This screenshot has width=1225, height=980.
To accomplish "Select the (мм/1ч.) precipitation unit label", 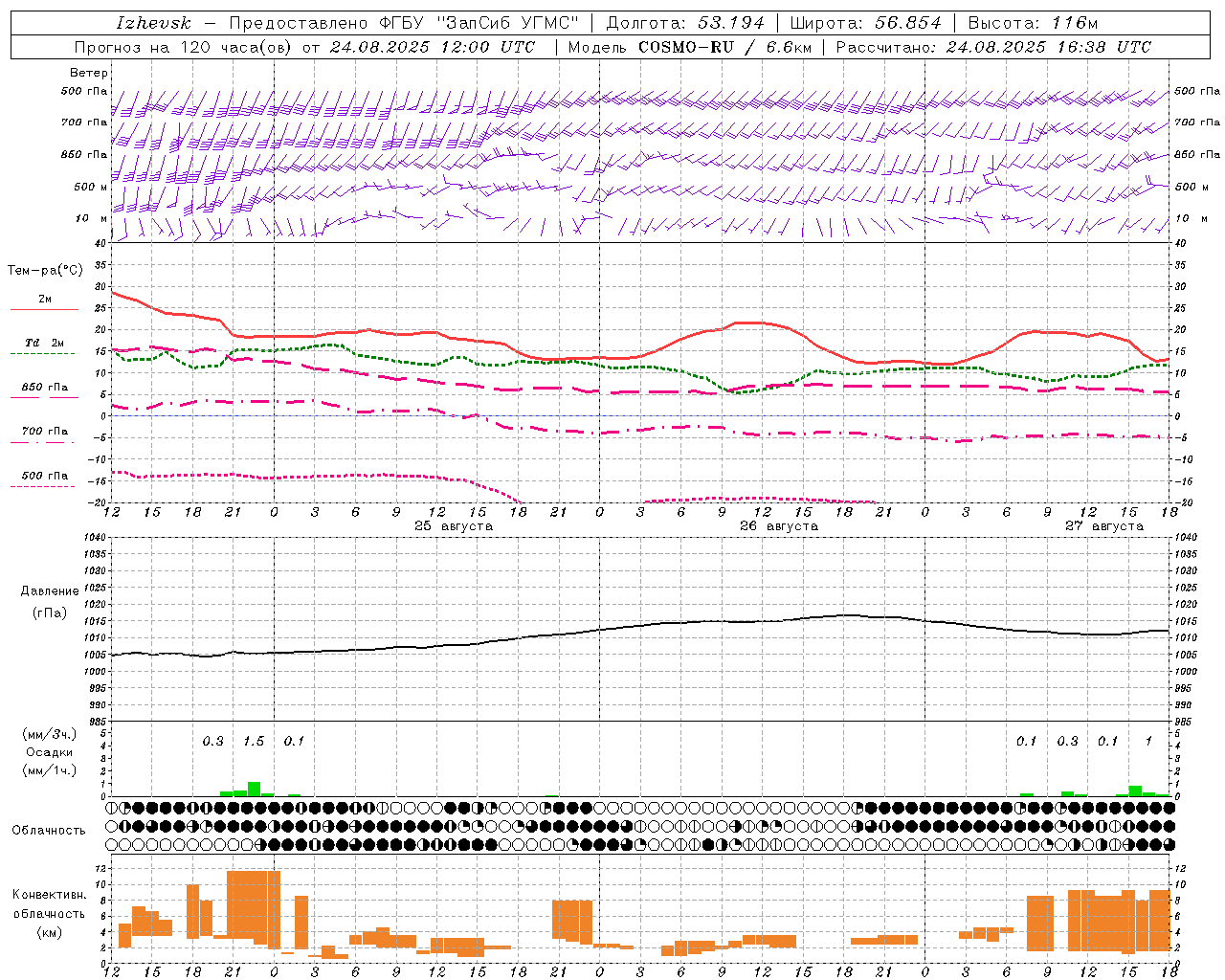I will [x=49, y=770].
